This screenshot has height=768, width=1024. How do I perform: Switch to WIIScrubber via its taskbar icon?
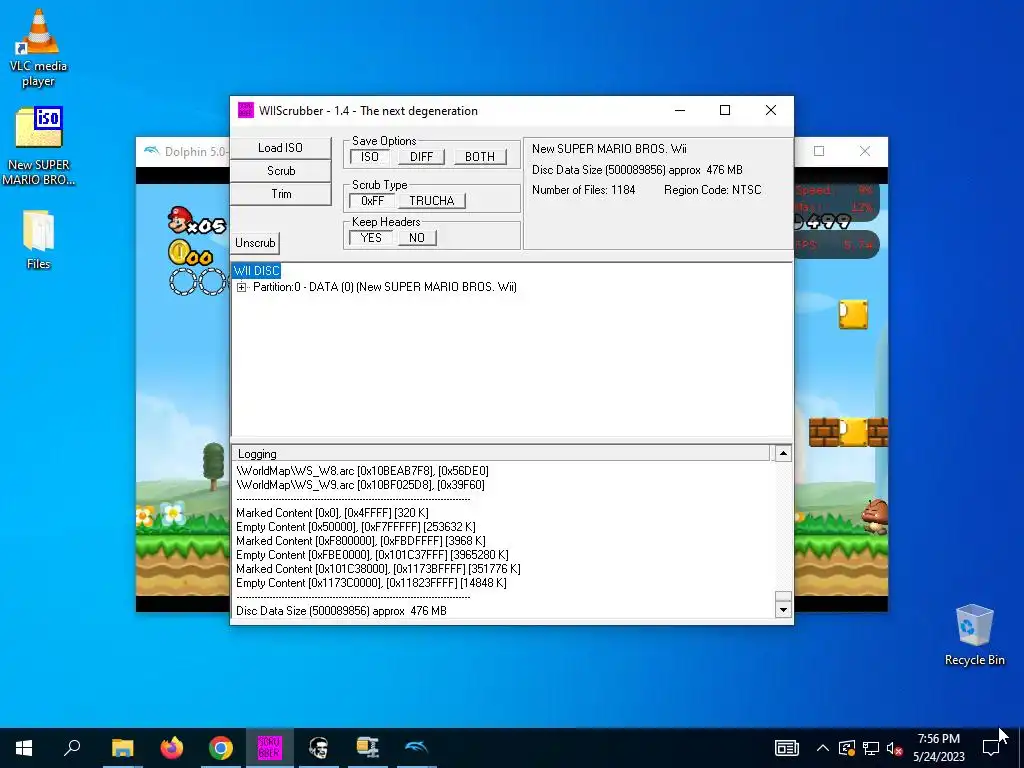pyautogui.click(x=269, y=748)
